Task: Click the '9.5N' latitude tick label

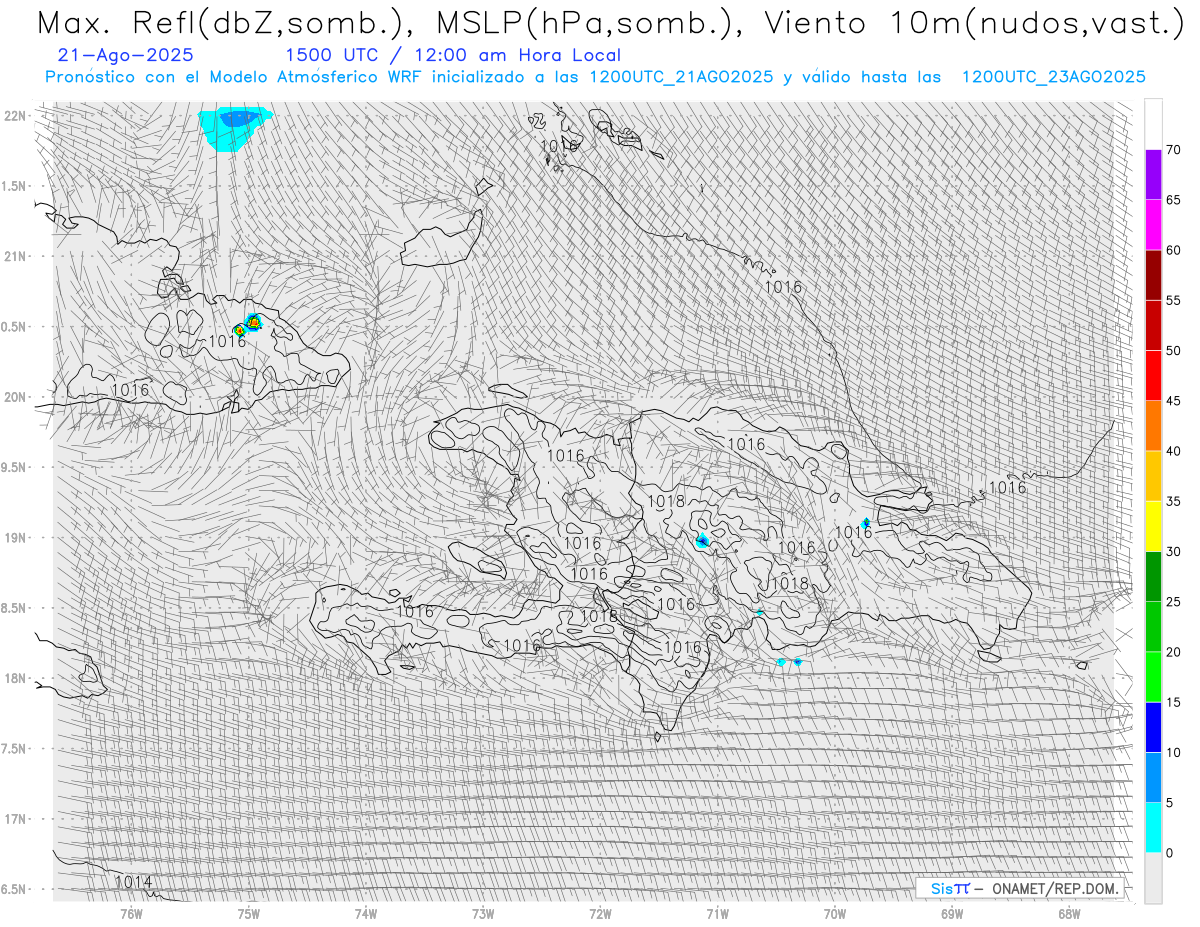Action: click(x=14, y=467)
